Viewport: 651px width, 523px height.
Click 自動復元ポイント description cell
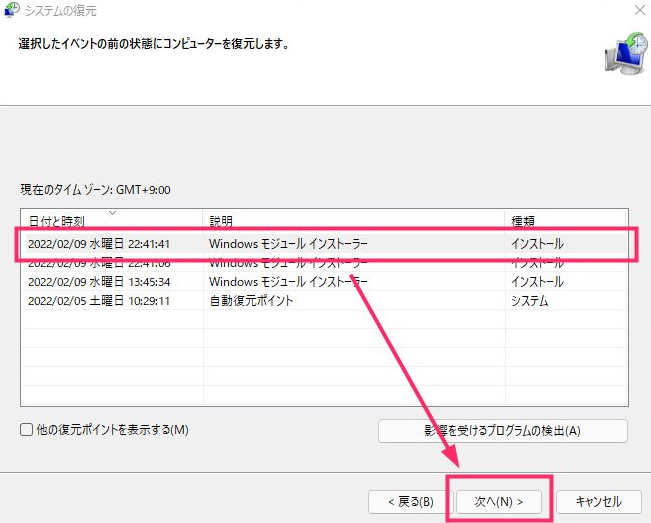pos(251,301)
